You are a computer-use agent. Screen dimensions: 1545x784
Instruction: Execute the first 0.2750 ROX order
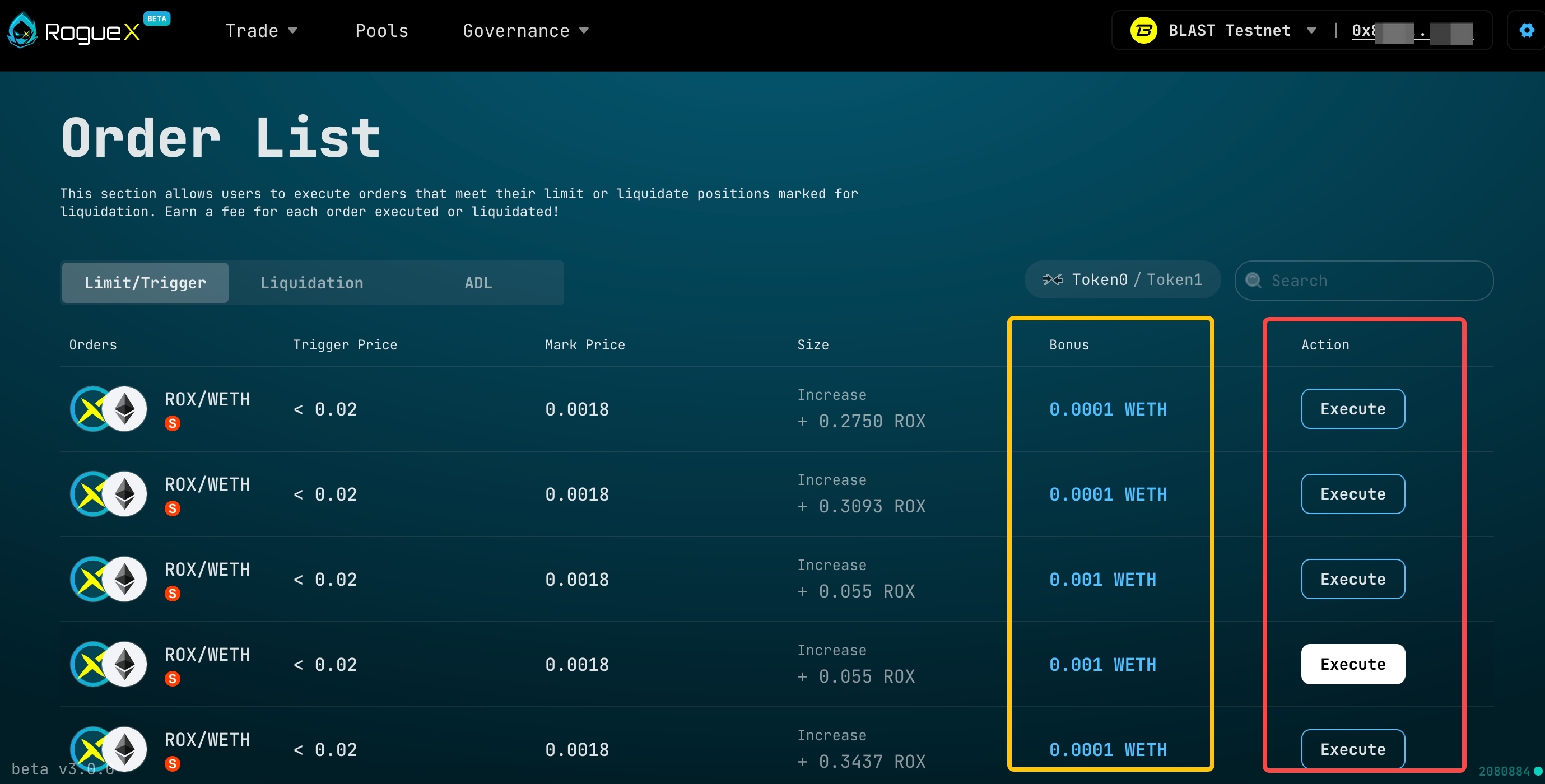click(1352, 409)
